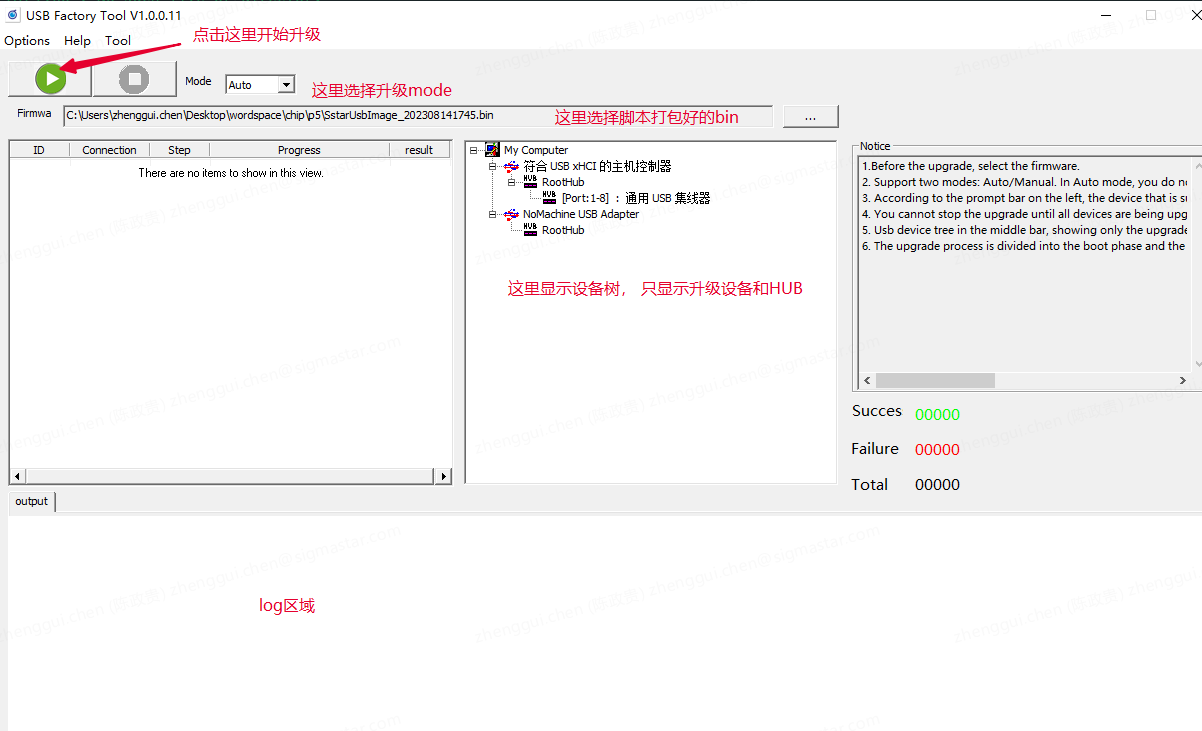Collapse the NoMachine USB Adapter node
The image size is (1202, 731).
pyautogui.click(x=493, y=214)
